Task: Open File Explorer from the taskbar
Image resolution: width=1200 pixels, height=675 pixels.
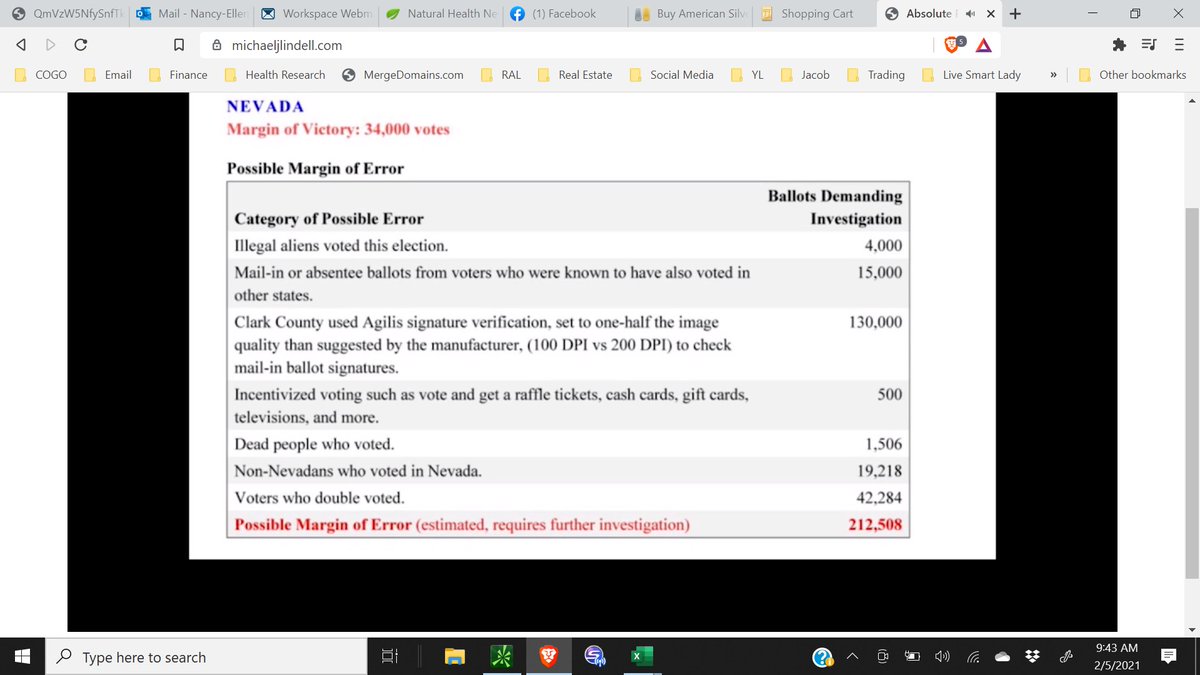Action: pos(456,657)
